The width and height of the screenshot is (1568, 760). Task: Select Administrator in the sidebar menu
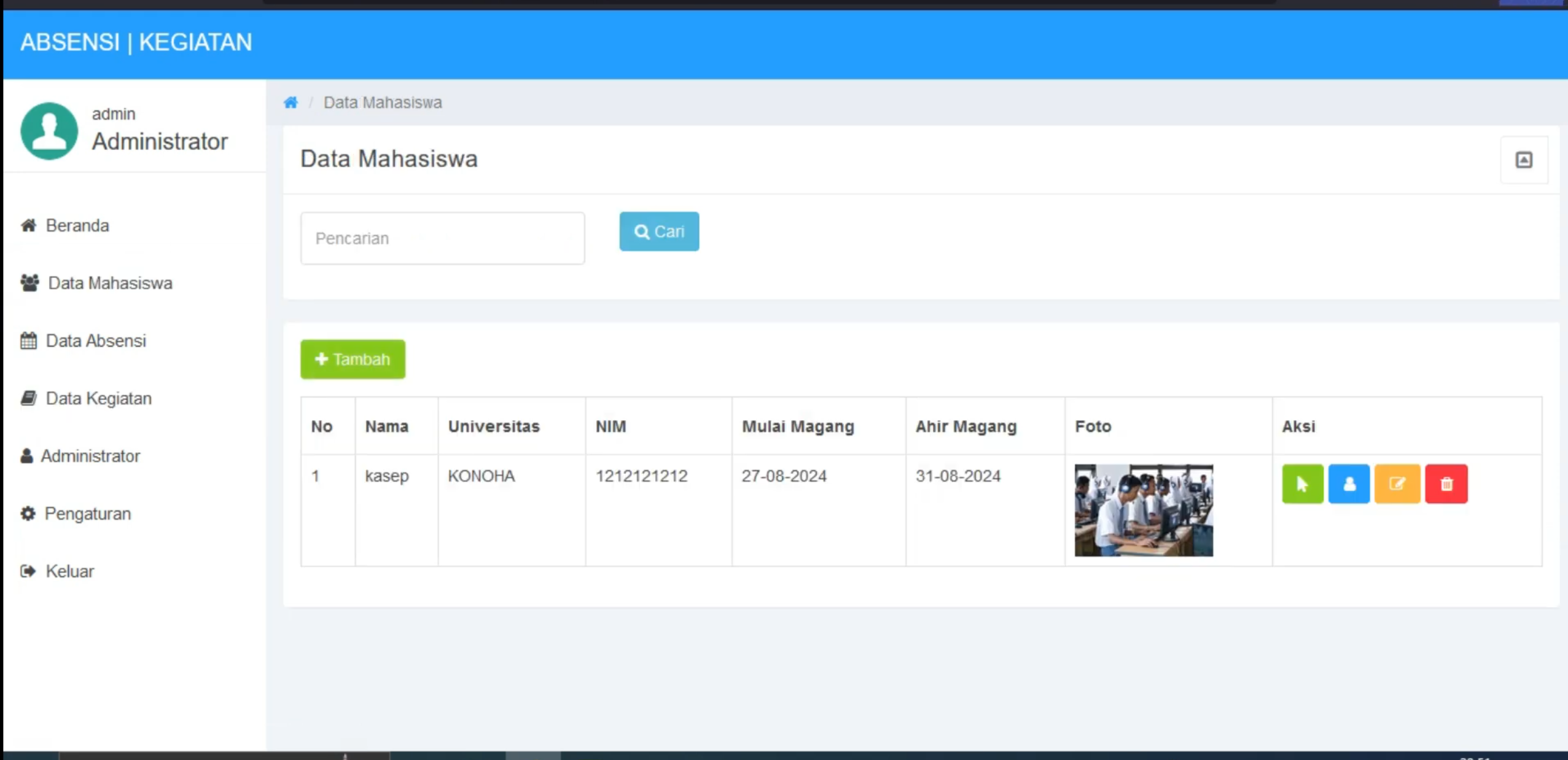(80, 456)
